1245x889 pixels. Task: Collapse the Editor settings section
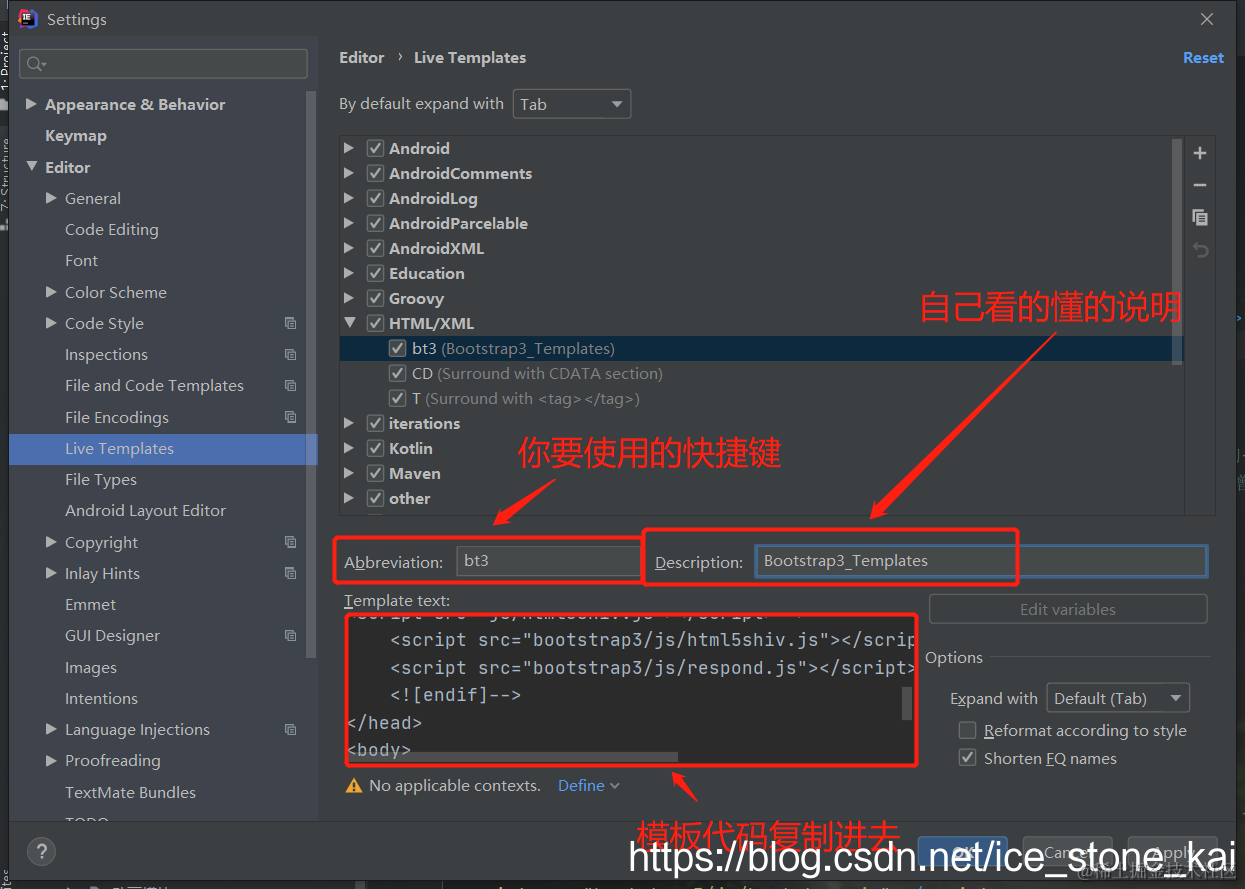(x=31, y=167)
